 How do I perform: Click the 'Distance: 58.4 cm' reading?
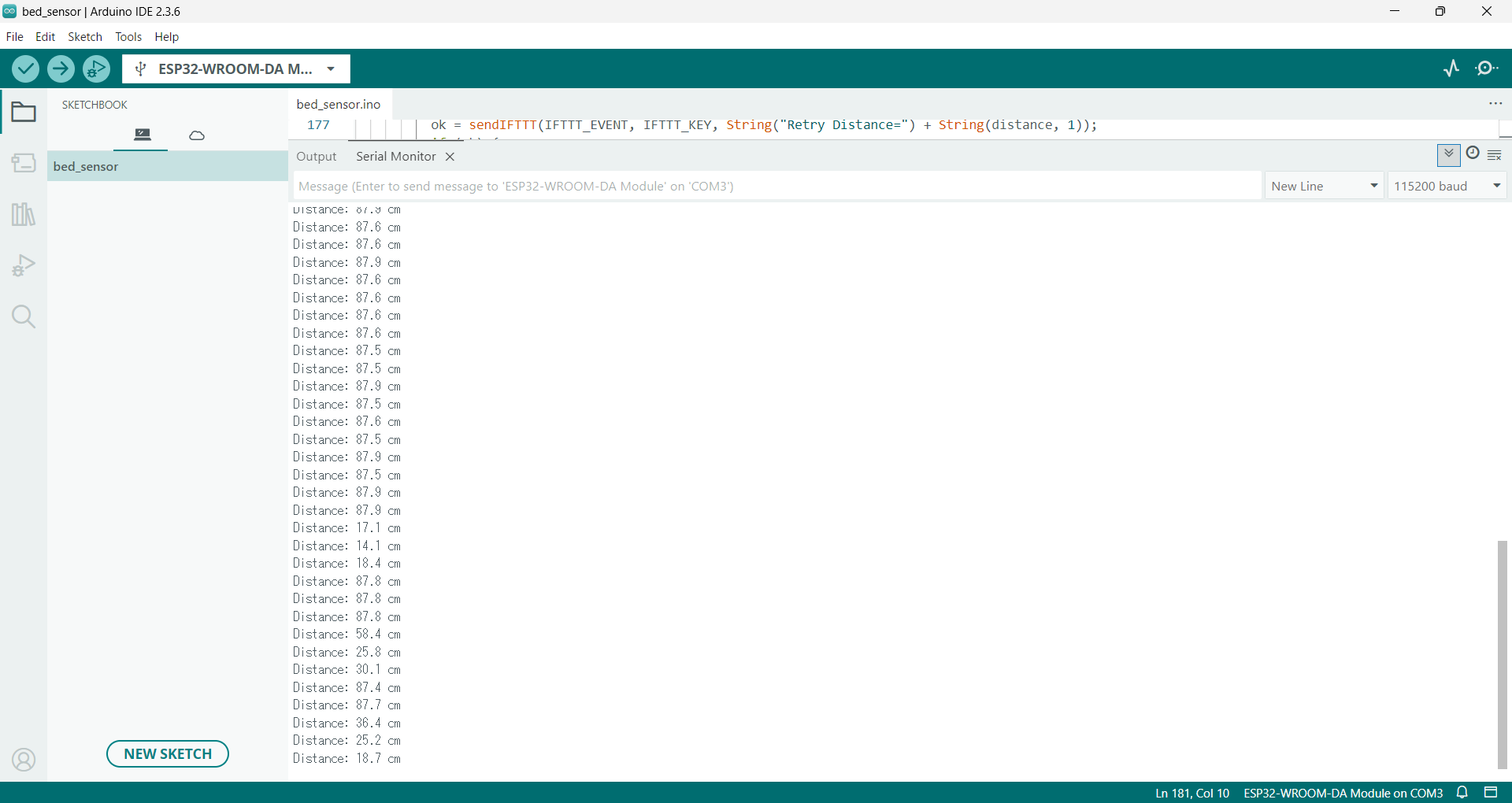[346, 635]
